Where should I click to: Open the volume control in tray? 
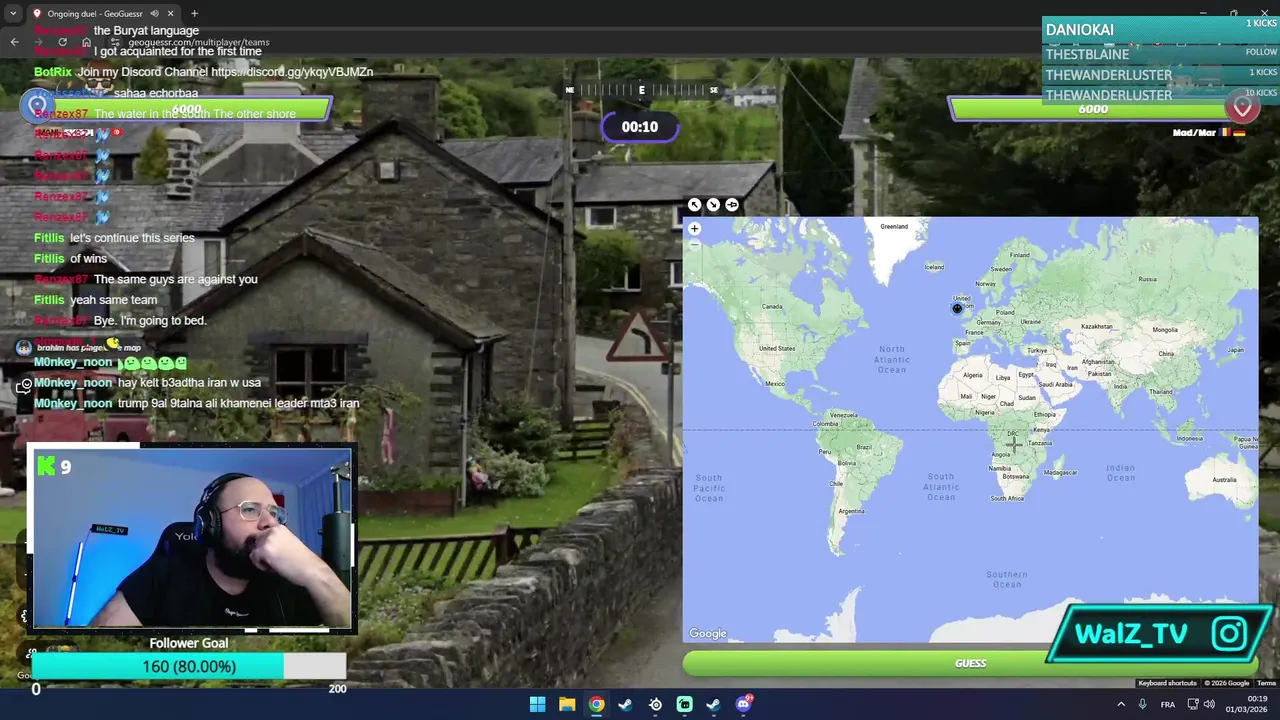pyautogui.click(x=1207, y=704)
